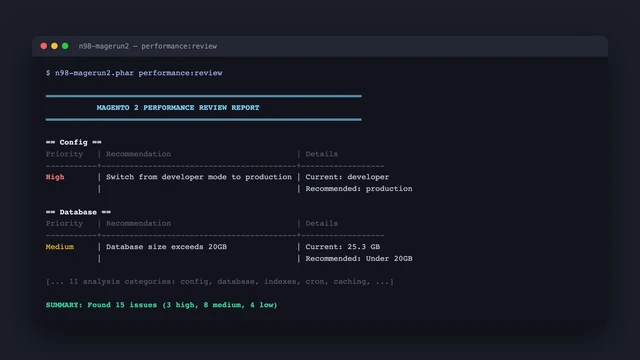Screen dimensions: 640x360
Task: Click the 'Details' column header under Database
Action: coord(322,224)
